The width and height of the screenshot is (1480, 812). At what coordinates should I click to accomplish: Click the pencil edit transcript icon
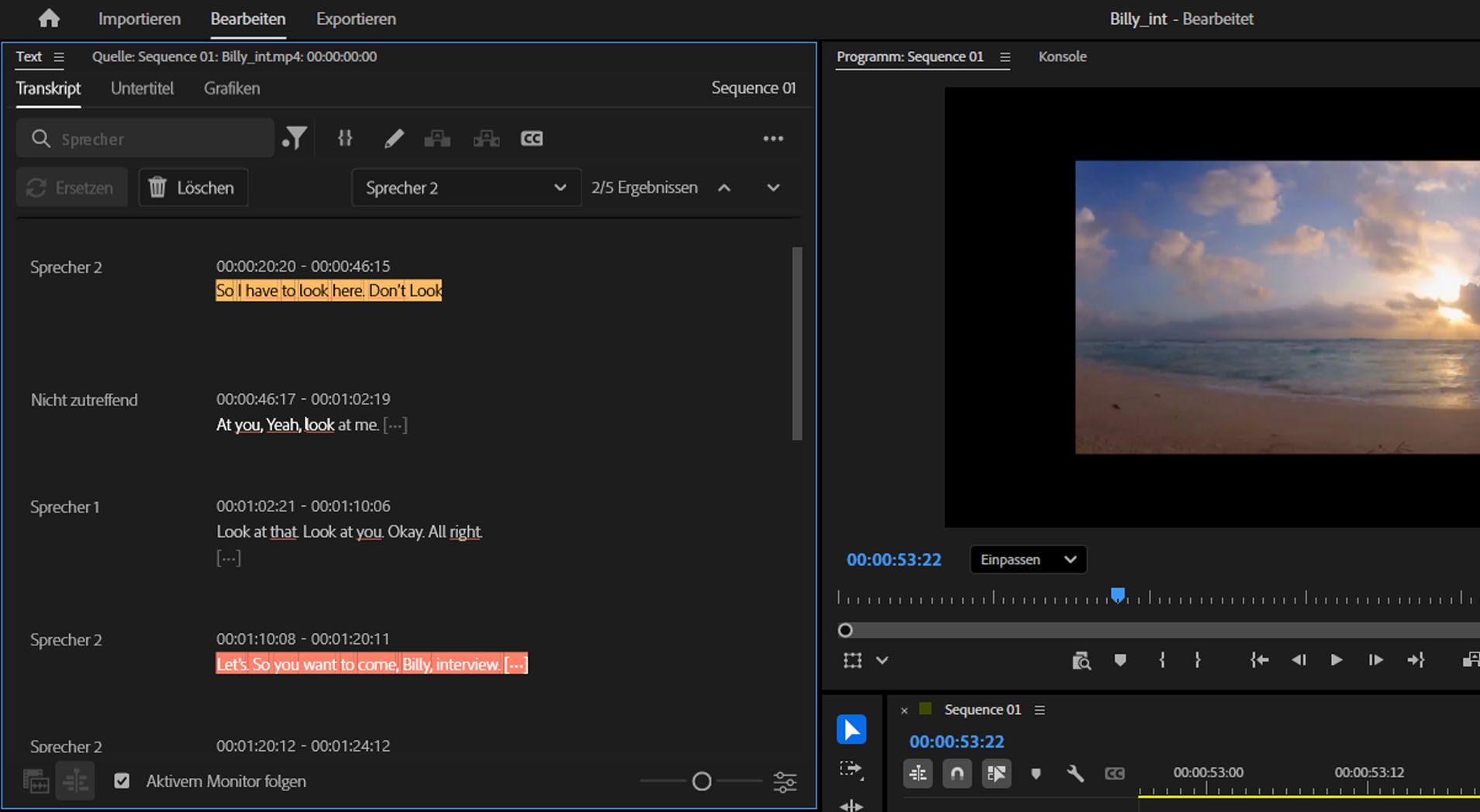point(394,139)
